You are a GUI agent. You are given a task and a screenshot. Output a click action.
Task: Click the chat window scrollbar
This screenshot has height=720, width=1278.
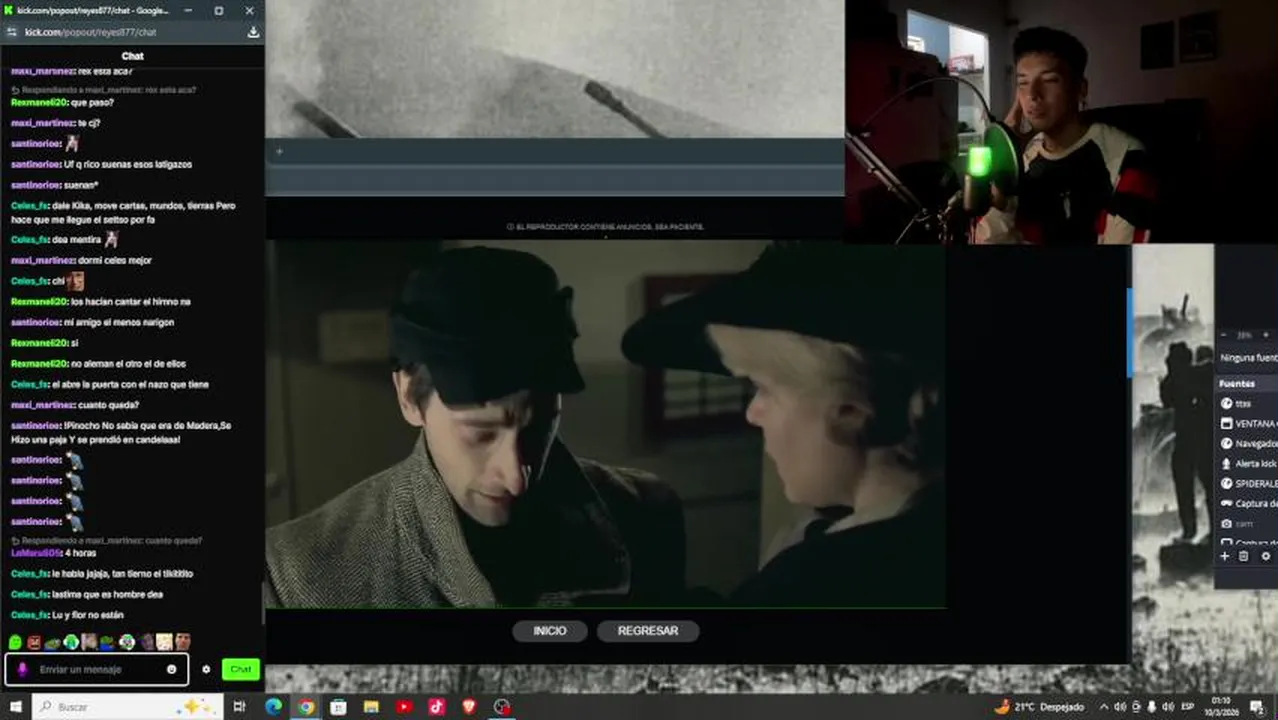point(262,603)
